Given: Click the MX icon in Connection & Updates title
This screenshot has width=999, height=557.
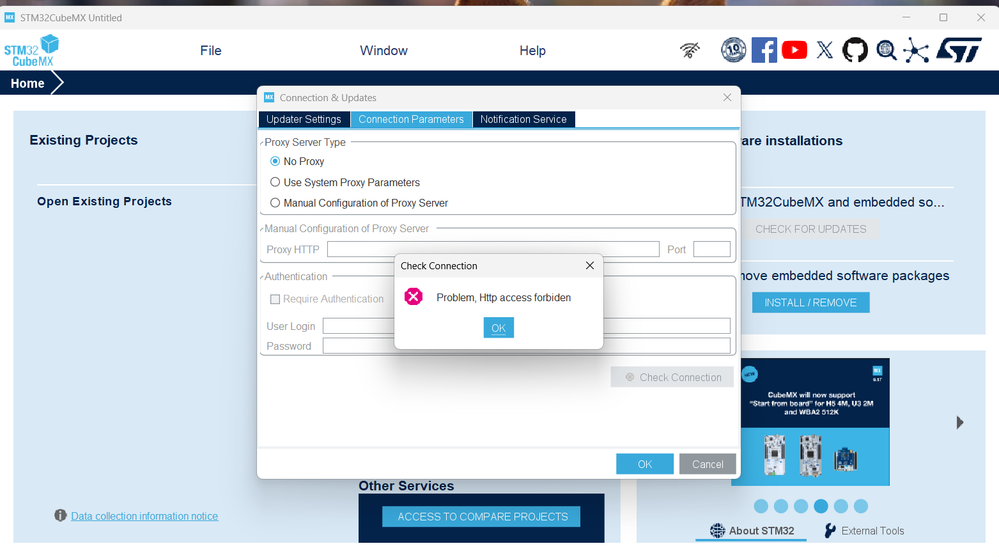Looking at the screenshot, I should (x=269, y=98).
